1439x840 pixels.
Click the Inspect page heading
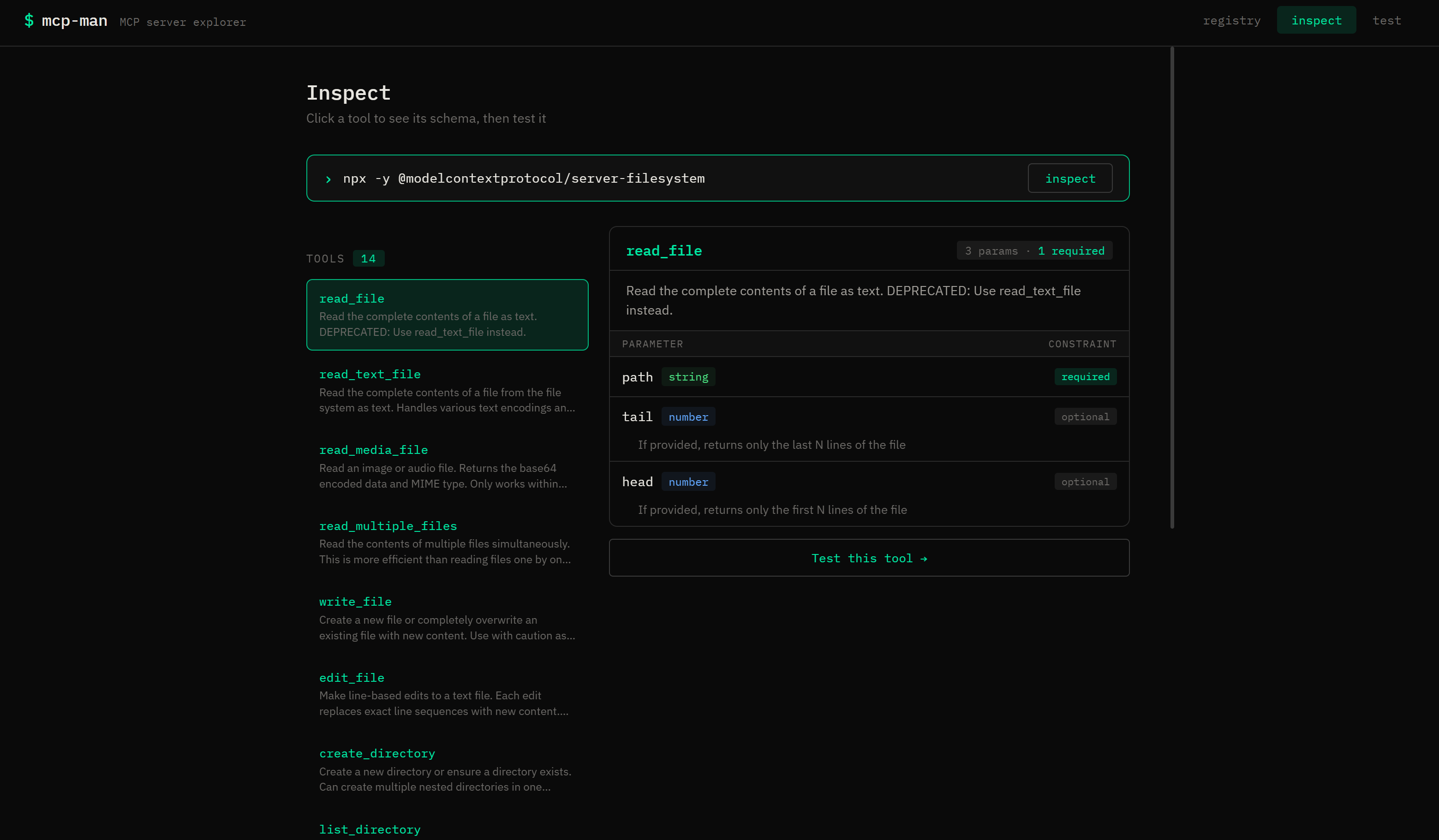coord(348,93)
